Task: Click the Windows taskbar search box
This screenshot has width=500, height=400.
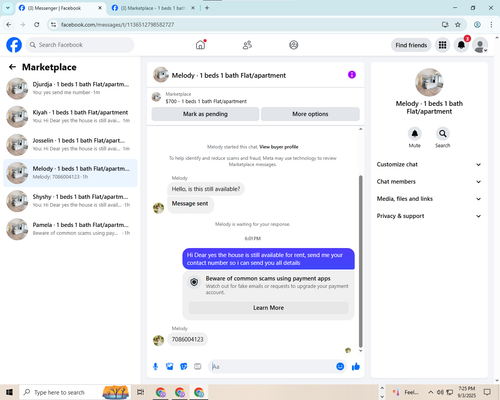Action: click(x=59, y=392)
